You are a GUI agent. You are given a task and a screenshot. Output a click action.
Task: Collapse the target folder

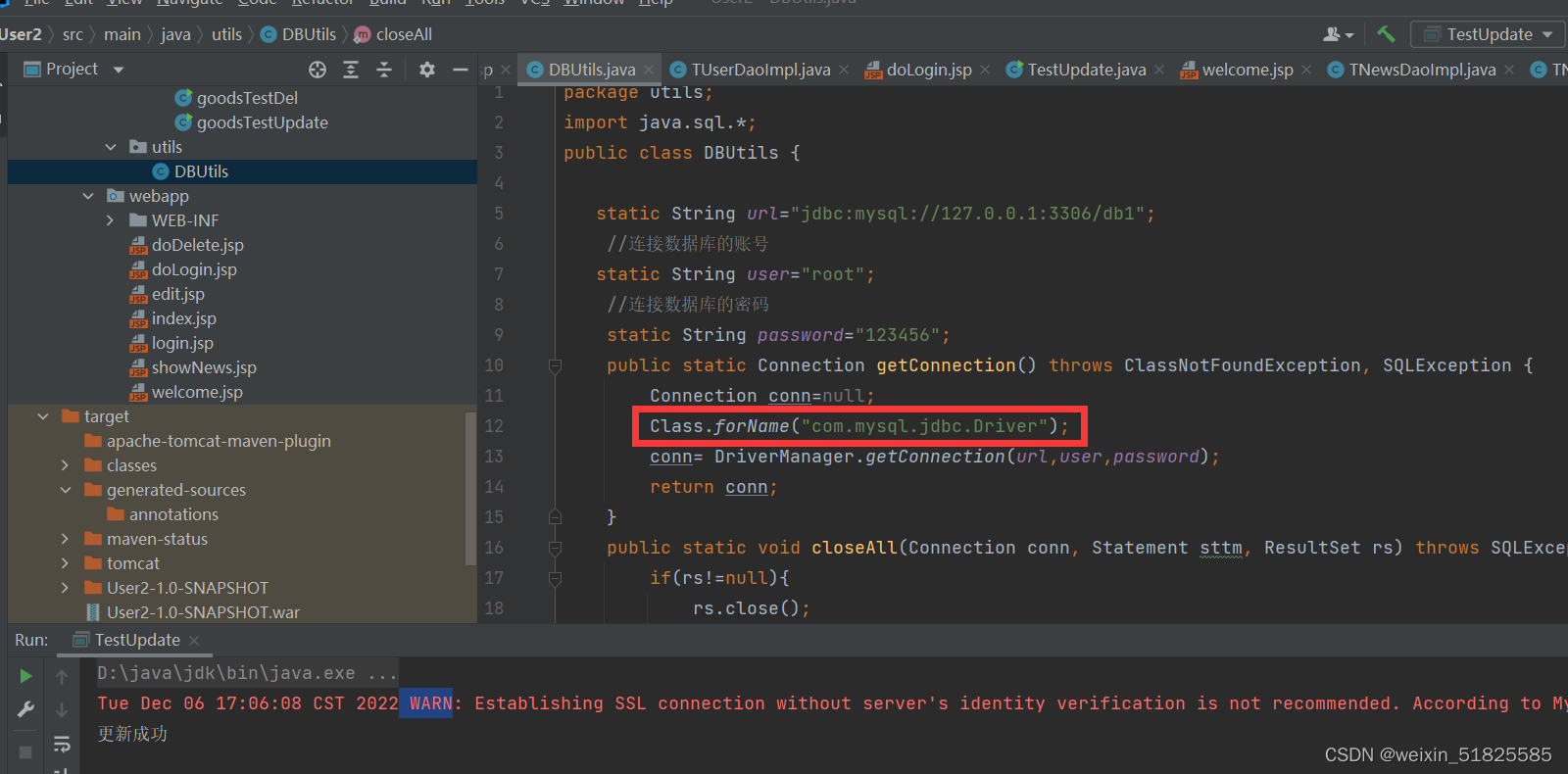pos(43,416)
